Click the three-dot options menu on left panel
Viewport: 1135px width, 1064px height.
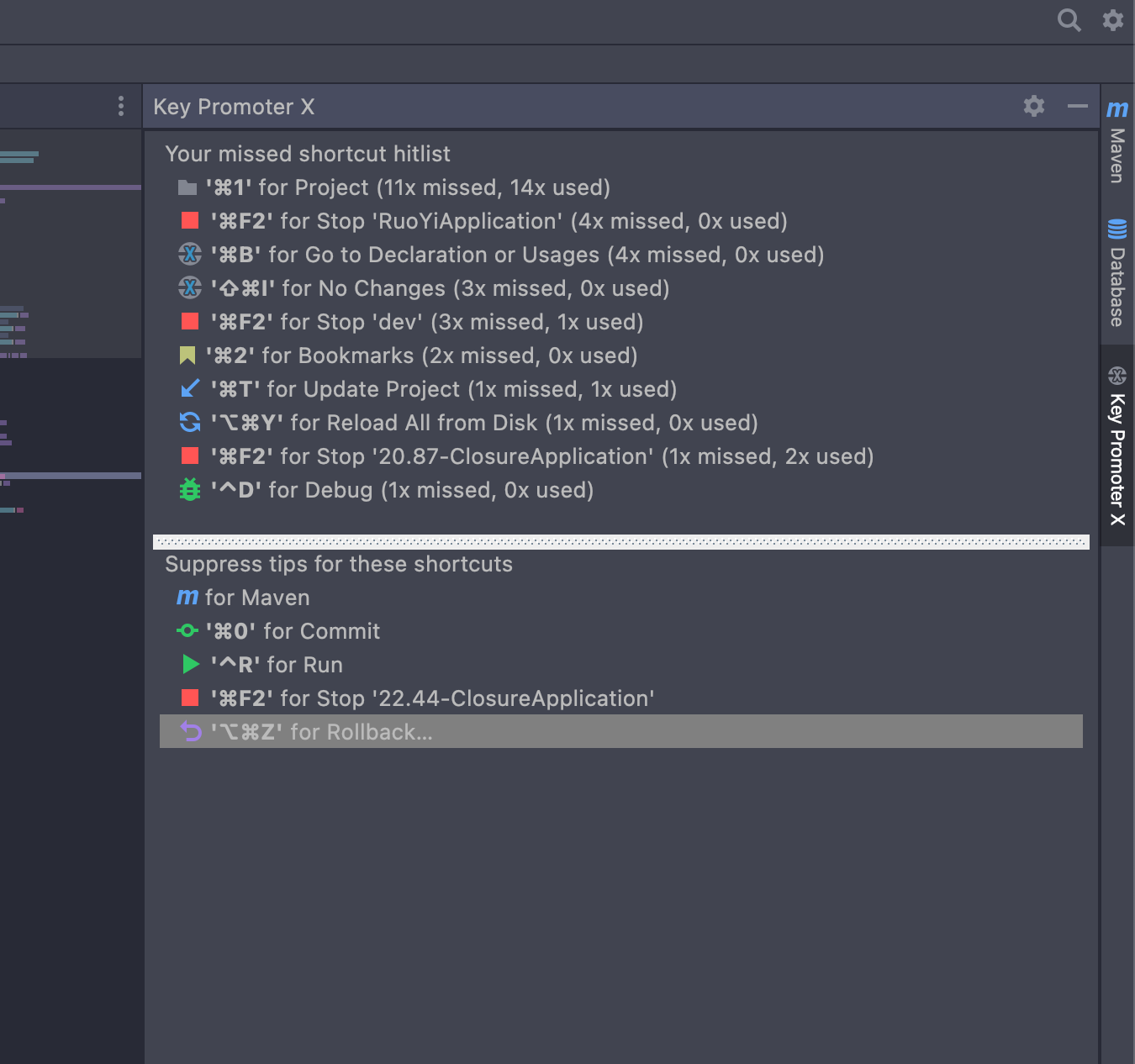(x=120, y=106)
